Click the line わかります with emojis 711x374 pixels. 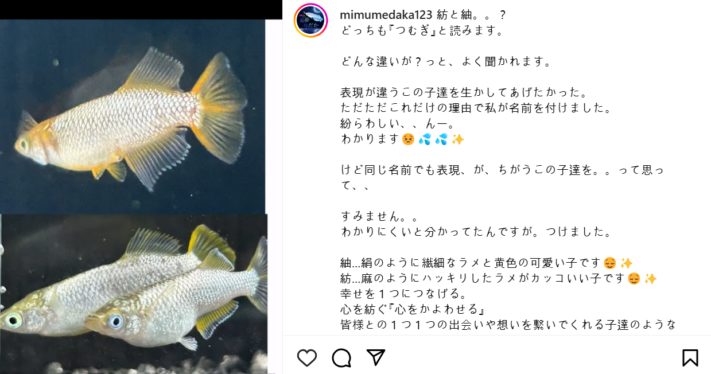403,139
